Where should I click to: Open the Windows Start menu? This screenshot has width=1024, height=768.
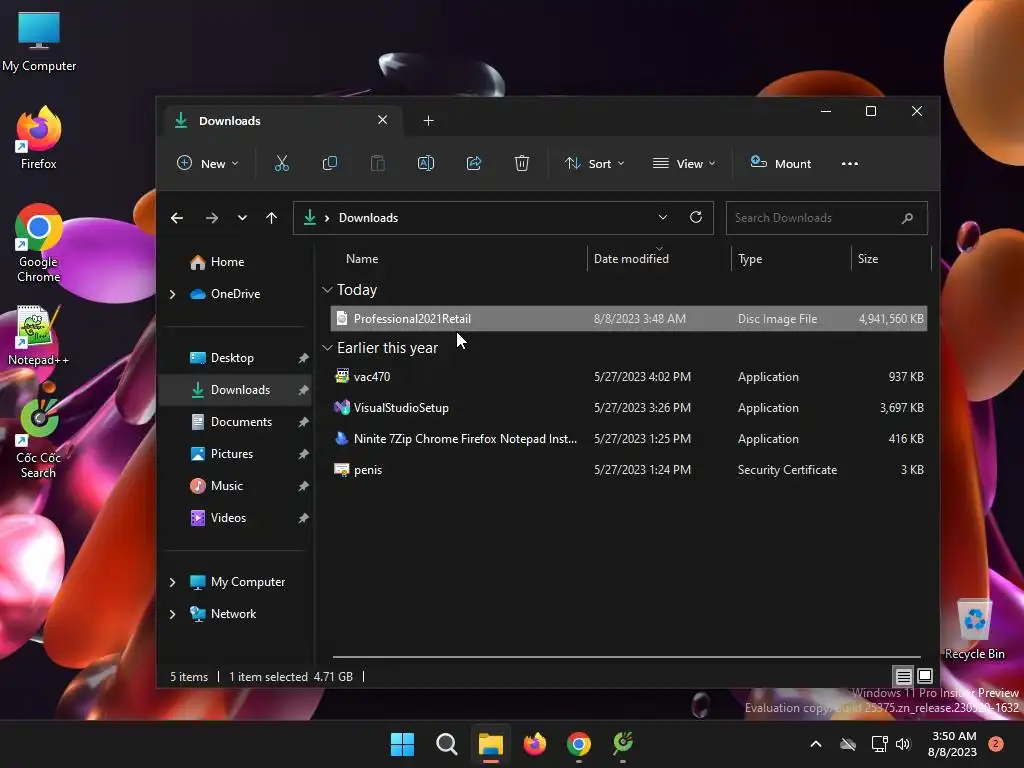tap(402, 744)
